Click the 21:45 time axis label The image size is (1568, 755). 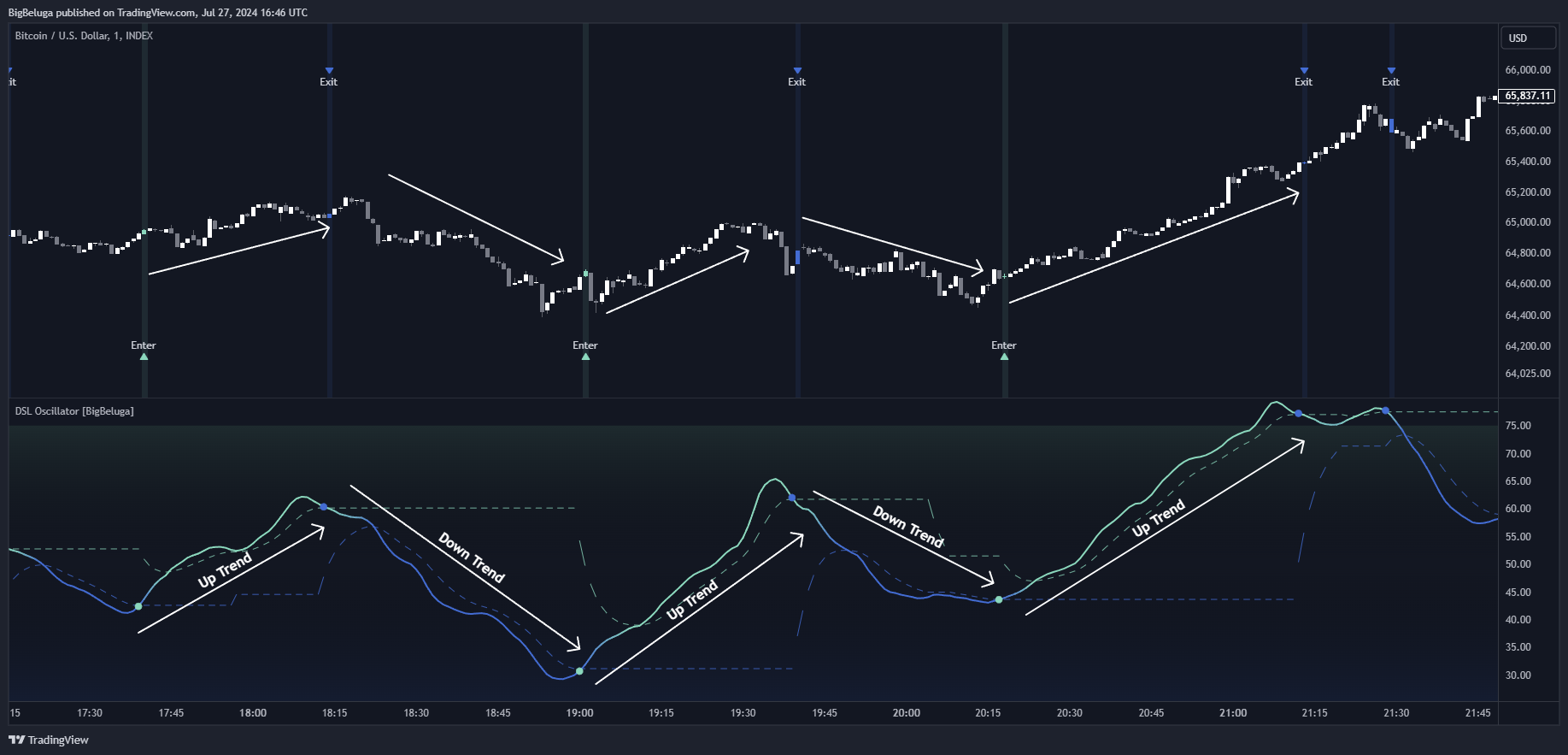pos(1477,713)
